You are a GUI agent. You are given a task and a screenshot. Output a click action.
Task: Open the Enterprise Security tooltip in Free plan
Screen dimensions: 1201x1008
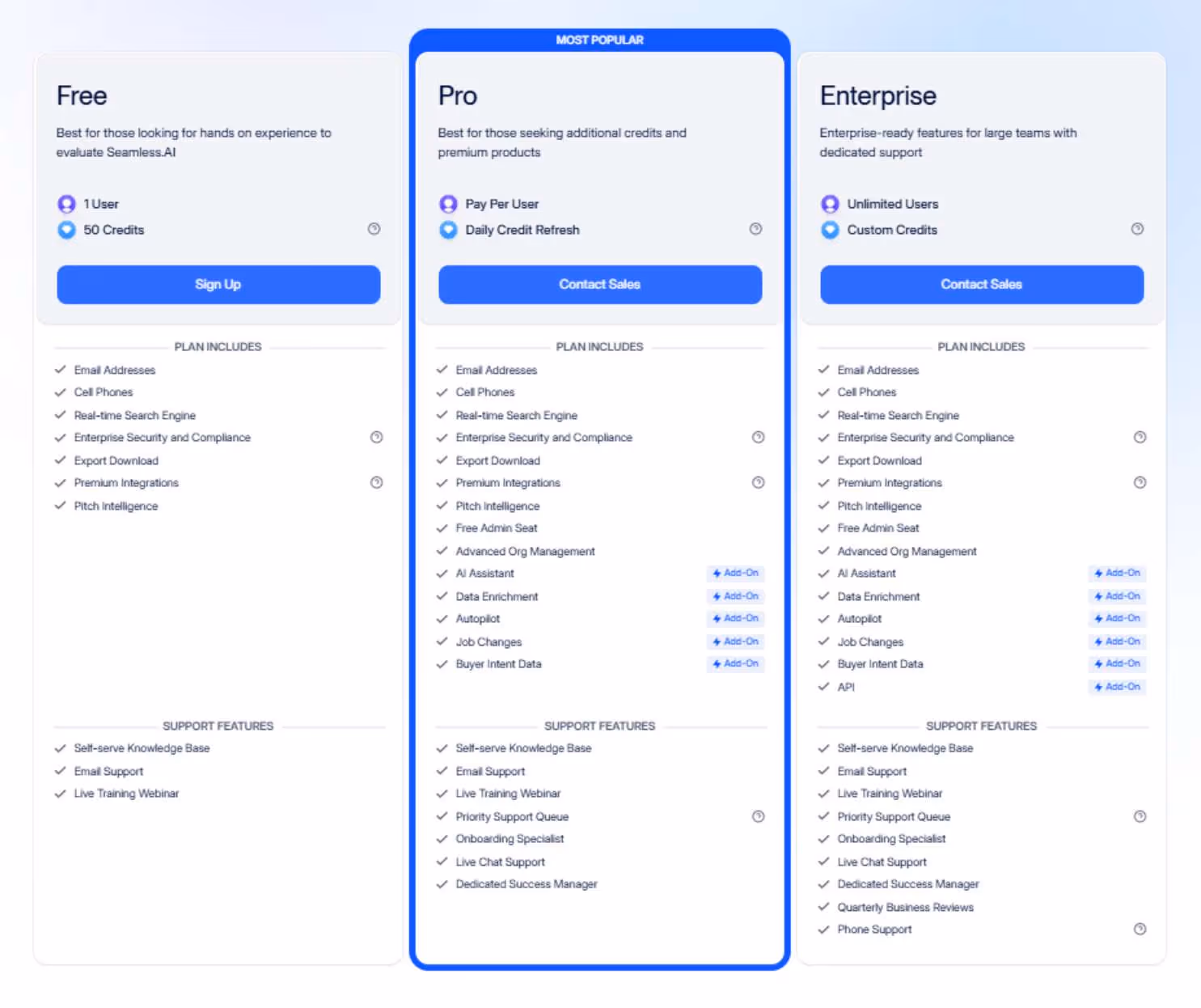tap(376, 437)
